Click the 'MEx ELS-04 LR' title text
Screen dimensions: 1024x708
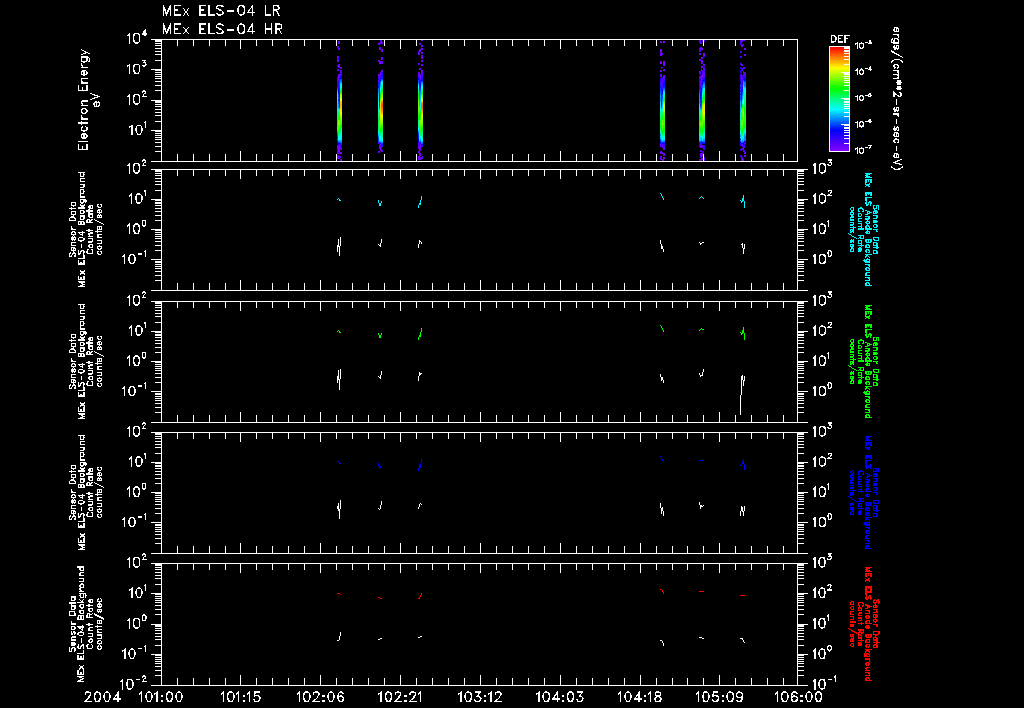point(221,11)
